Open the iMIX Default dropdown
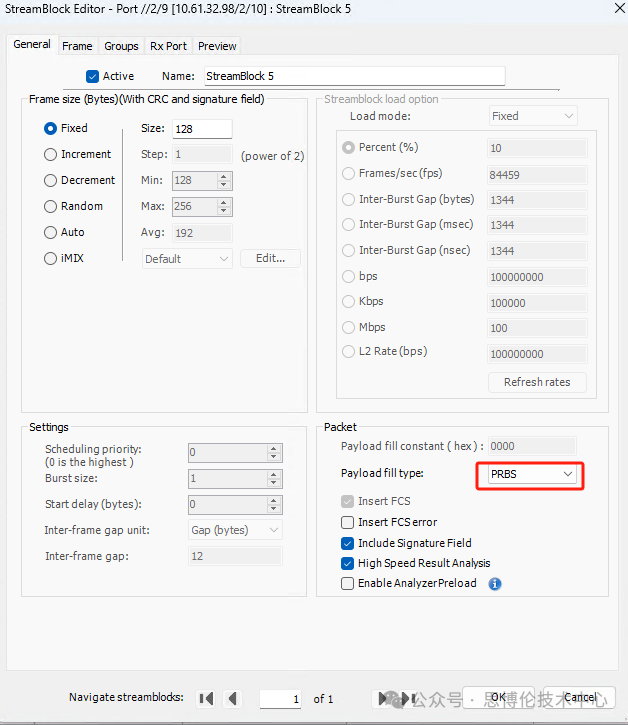Image resolution: width=628 pixels, height=725 pixels. pyautogui.click(x=186, y=258)
